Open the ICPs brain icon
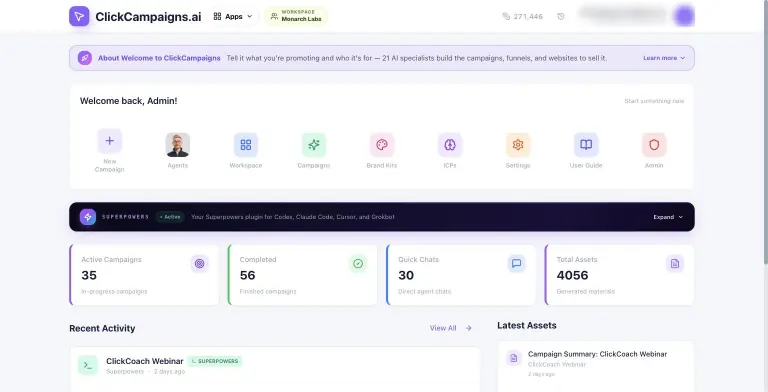The image size is (768, 392). [x=450, y=145]
